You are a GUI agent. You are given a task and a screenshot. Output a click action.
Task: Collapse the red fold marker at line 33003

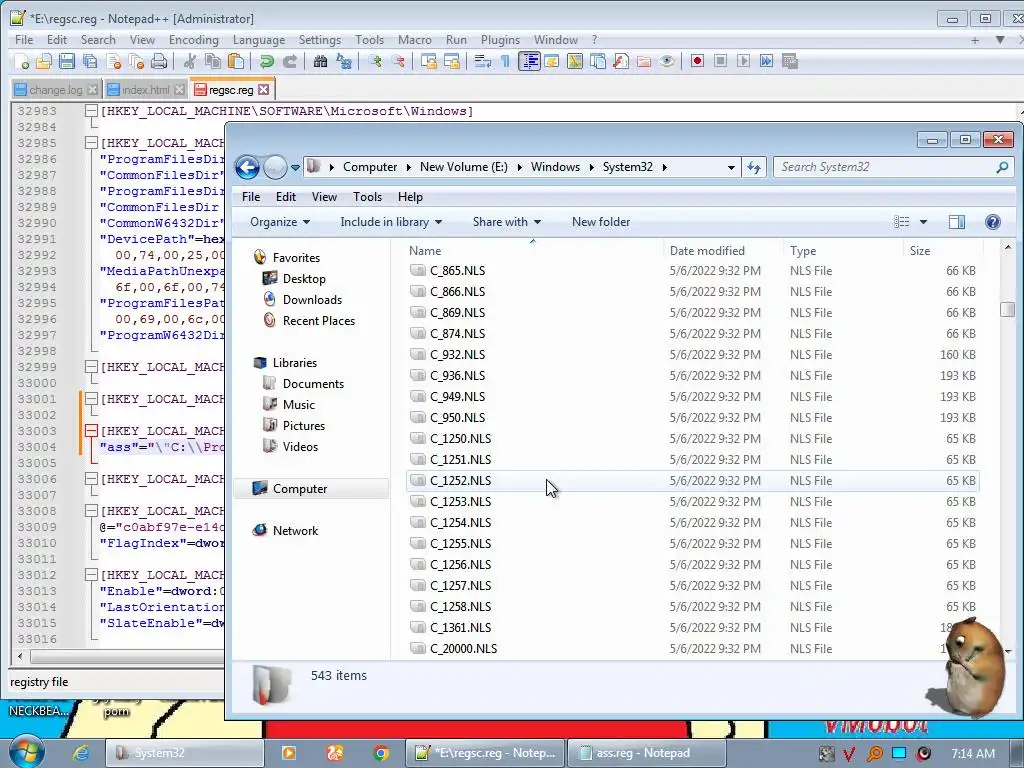point(91,431)
